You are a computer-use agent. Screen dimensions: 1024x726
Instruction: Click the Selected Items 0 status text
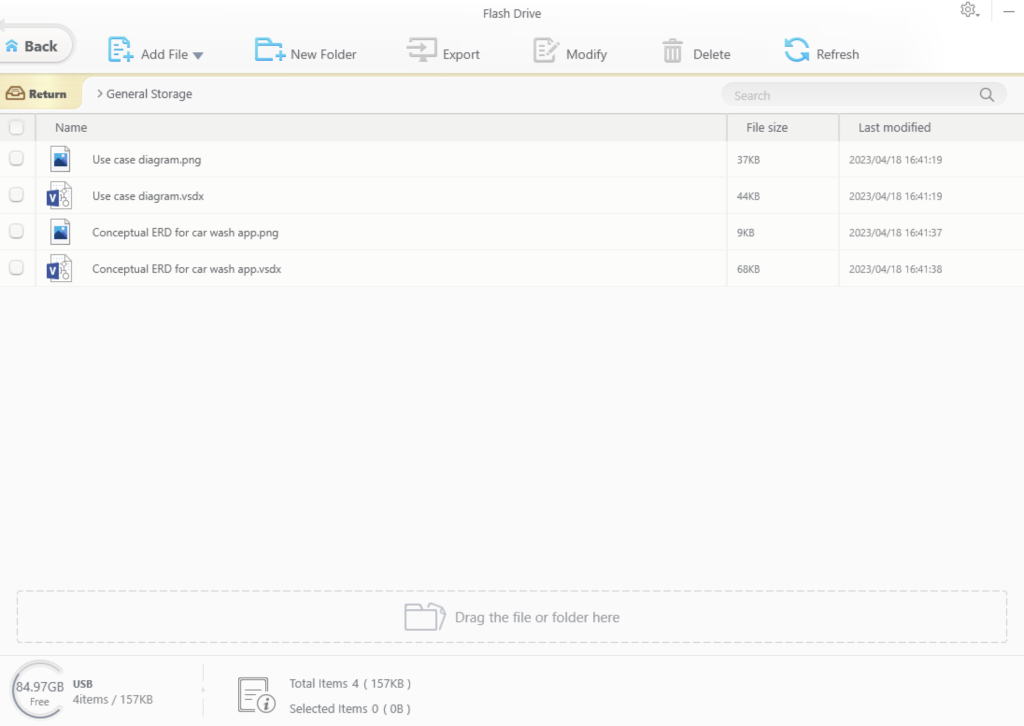point(350,708)
